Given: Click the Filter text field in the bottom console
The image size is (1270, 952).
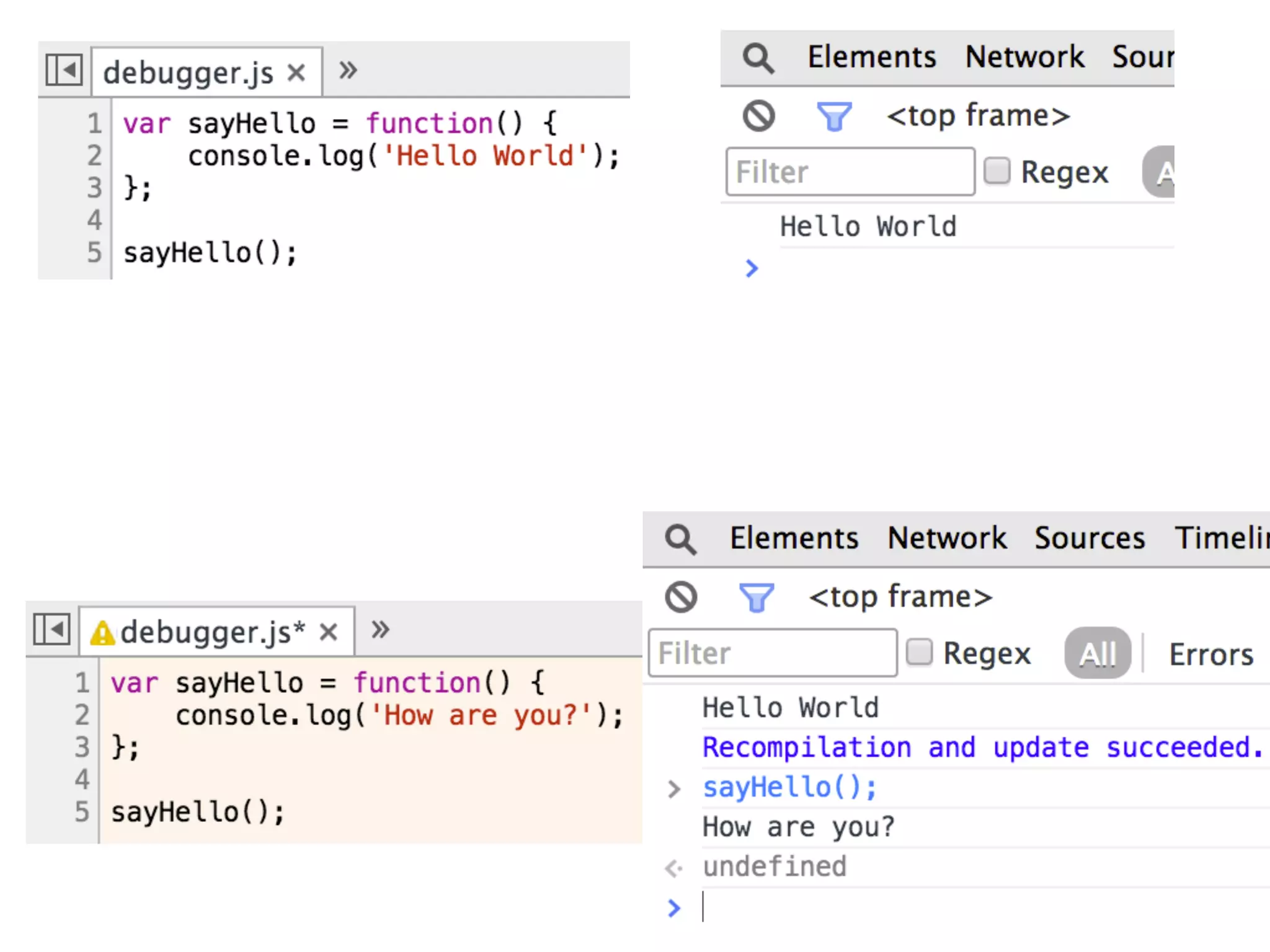Looking at the screenshot, I should pos(772,653).
